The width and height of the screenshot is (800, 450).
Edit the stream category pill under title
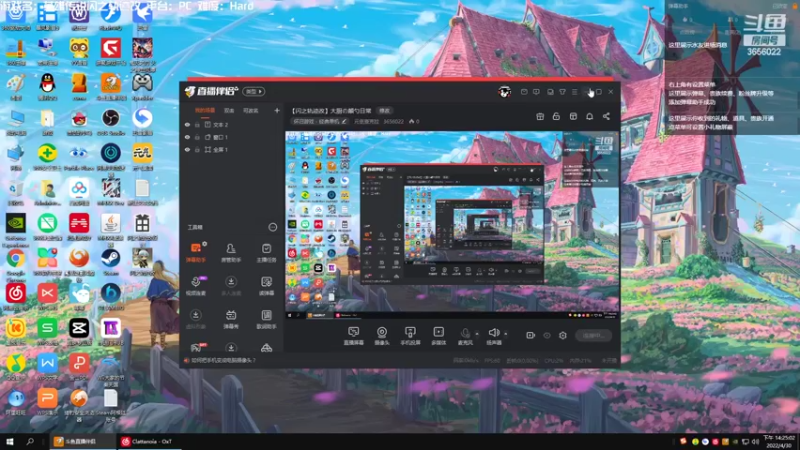click(320, 121)
